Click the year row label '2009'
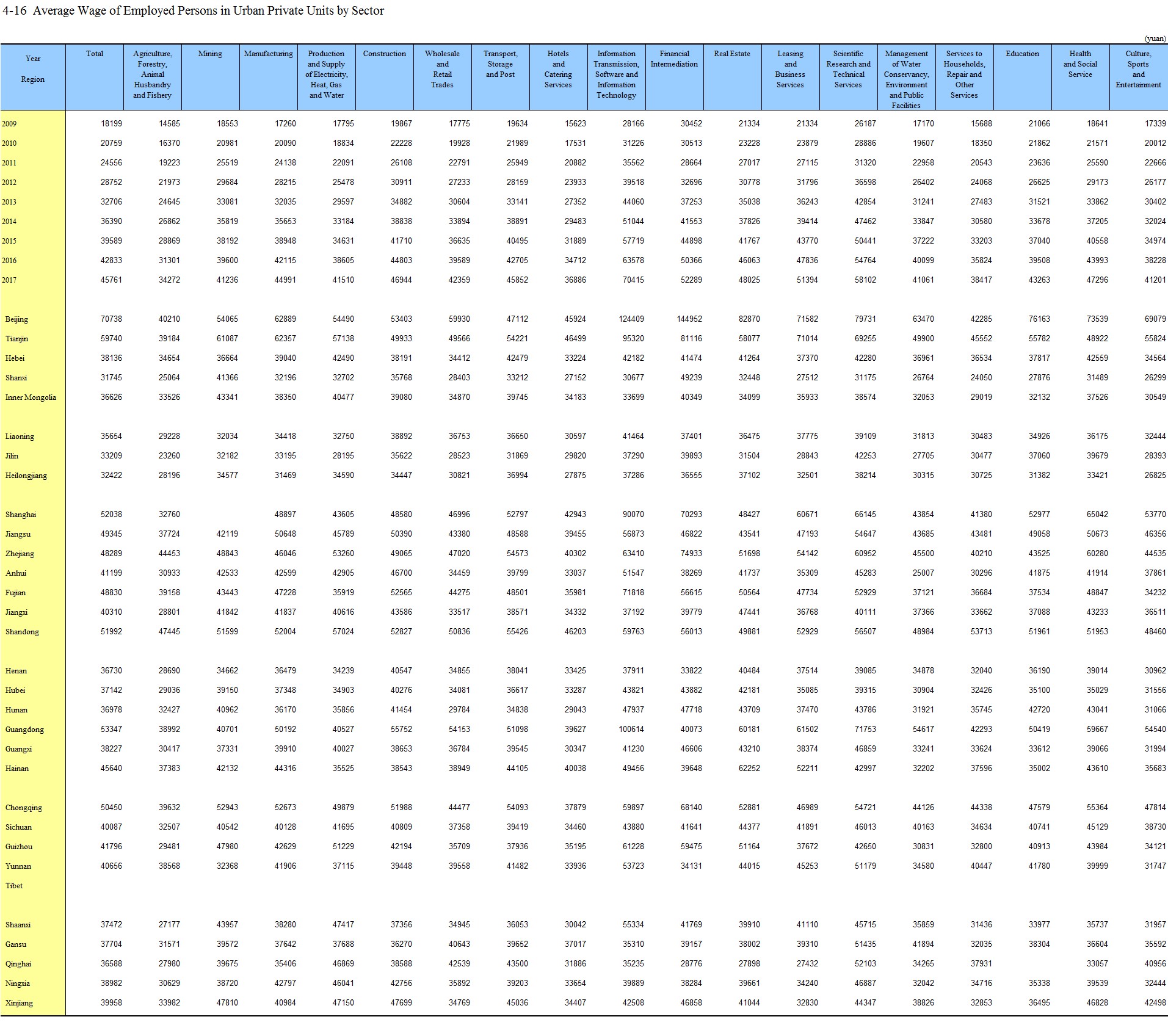 coord(9,124)
